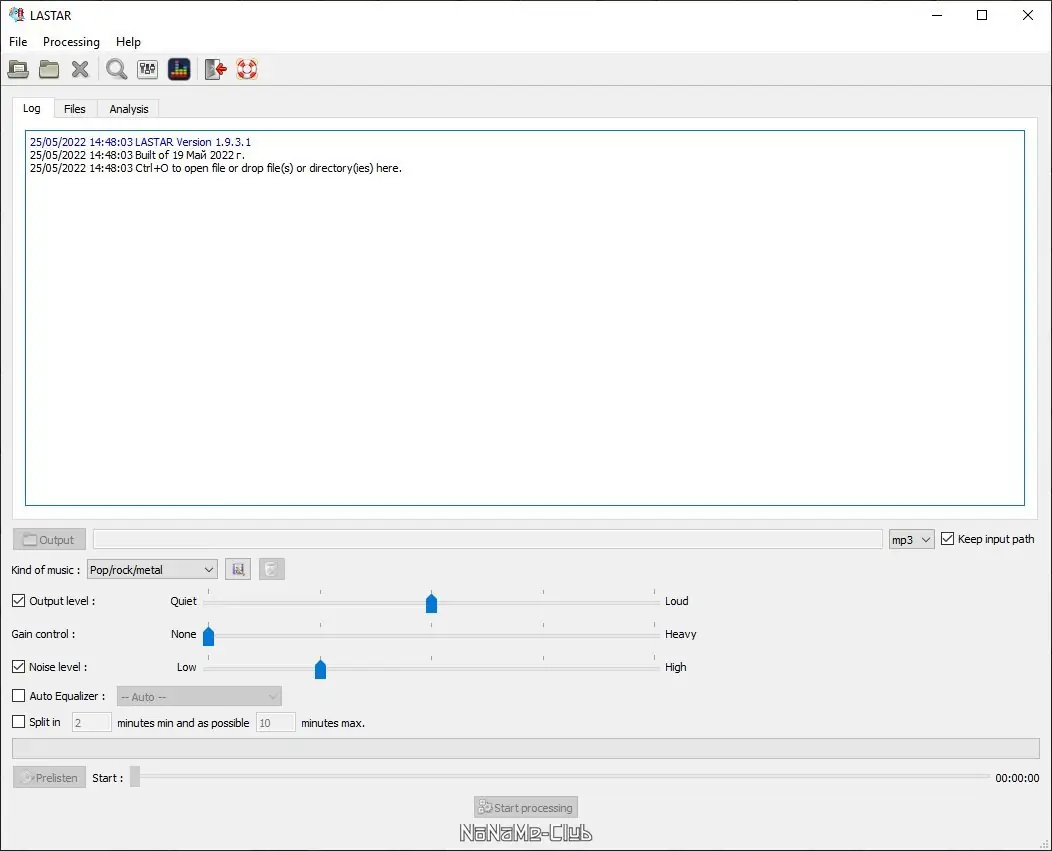Viewport: 1052px width, 851px height.
Task: Click the 00:00:00 time display
Action: 1017,778
